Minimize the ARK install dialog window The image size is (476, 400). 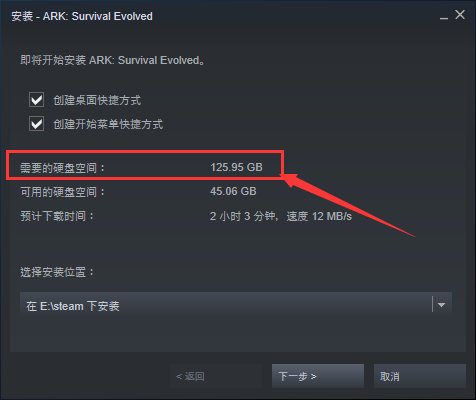click(x=444, y=16)
